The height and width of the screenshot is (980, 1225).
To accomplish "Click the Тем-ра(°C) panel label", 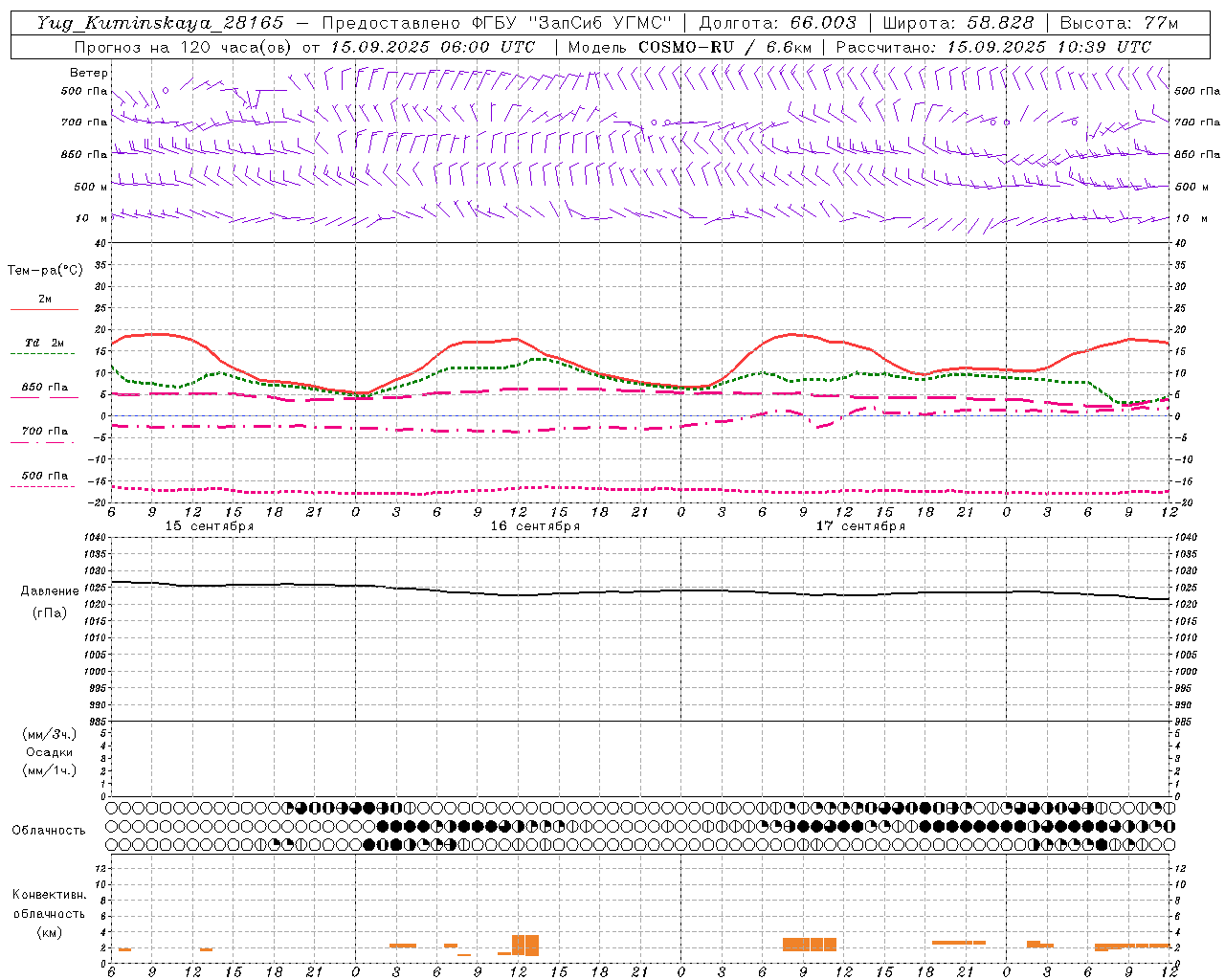I will click(45, 271).
